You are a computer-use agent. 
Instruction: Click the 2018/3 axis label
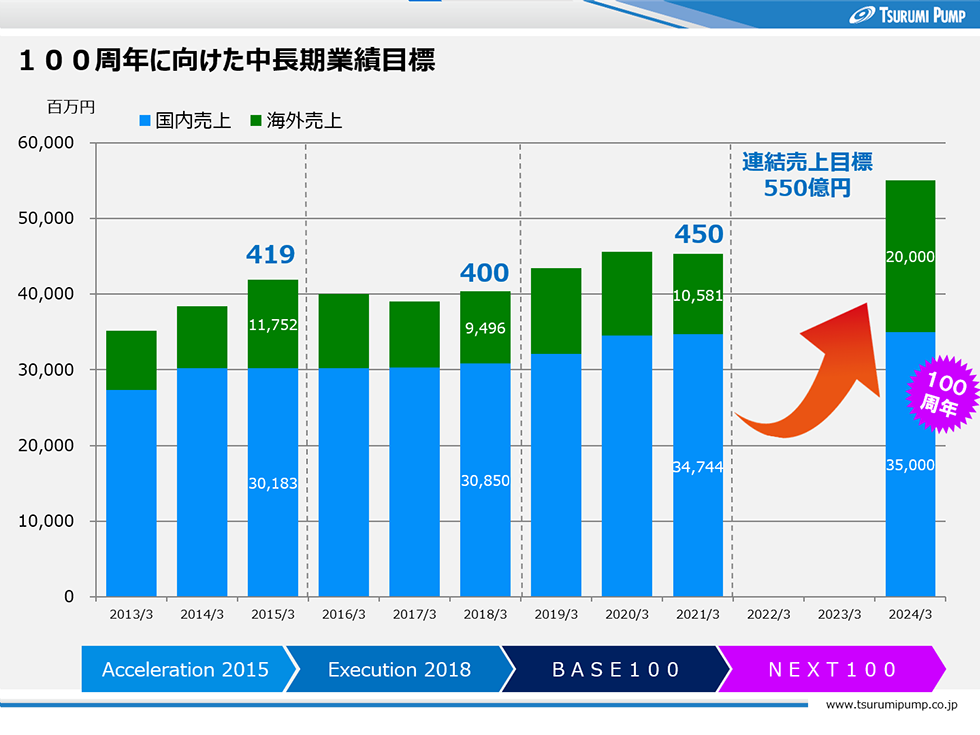pyautogui.click(x=485, y=614)
